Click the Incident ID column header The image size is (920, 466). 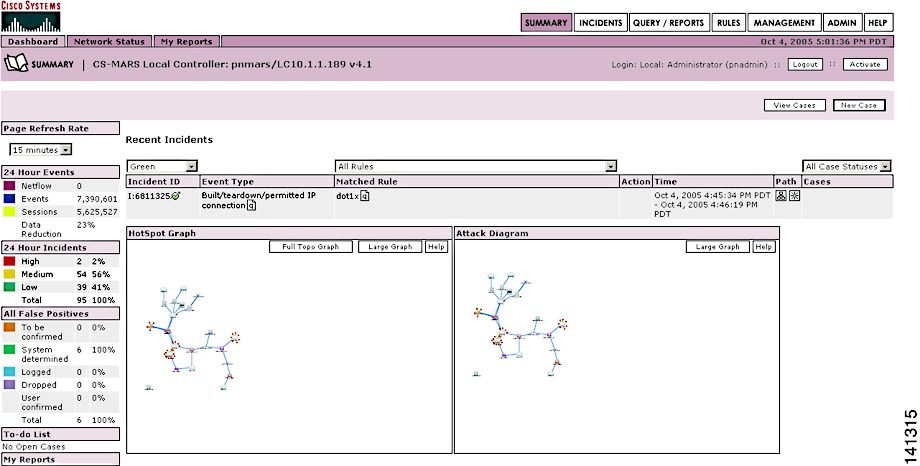(163, 181)
